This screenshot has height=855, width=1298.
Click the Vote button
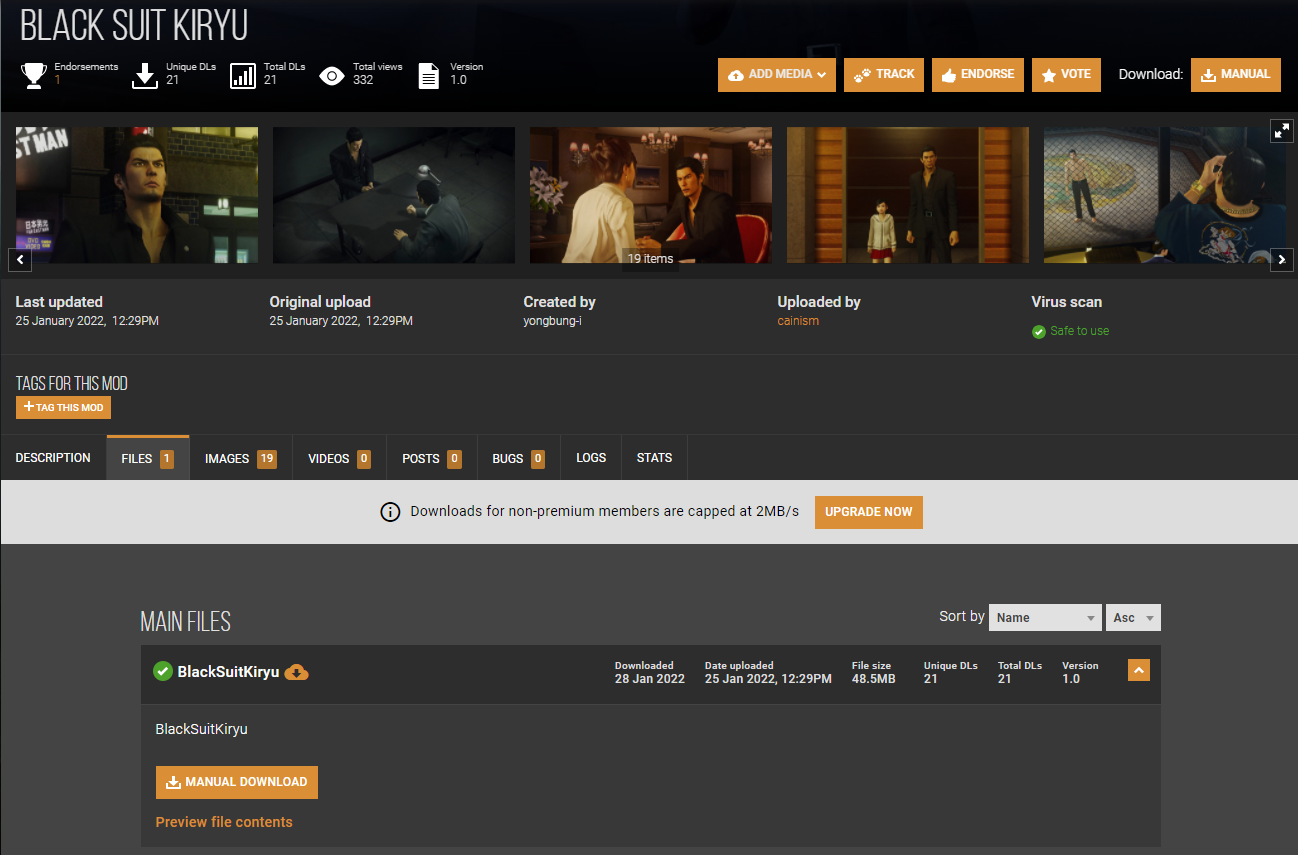tap(1066, 75)
